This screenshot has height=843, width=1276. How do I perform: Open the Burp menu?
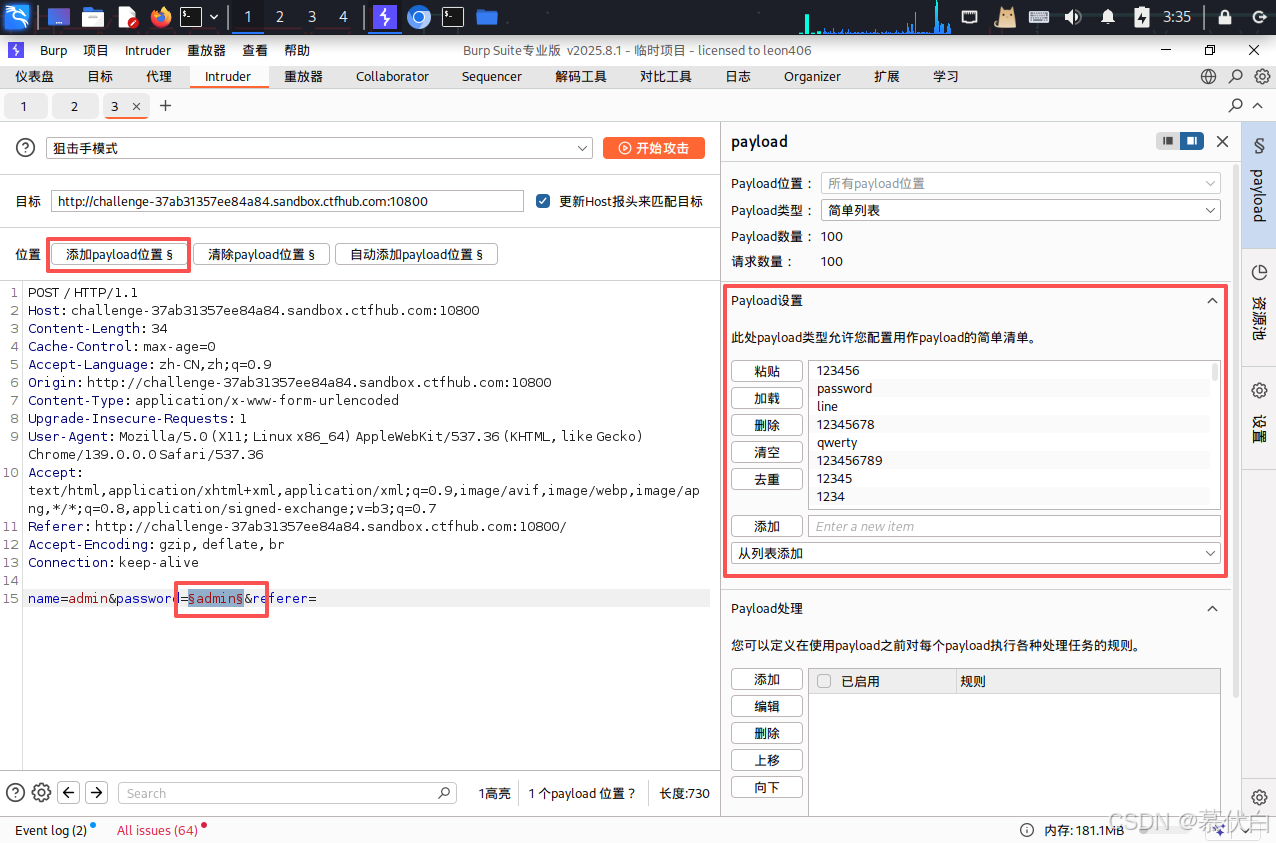point(54,50)
